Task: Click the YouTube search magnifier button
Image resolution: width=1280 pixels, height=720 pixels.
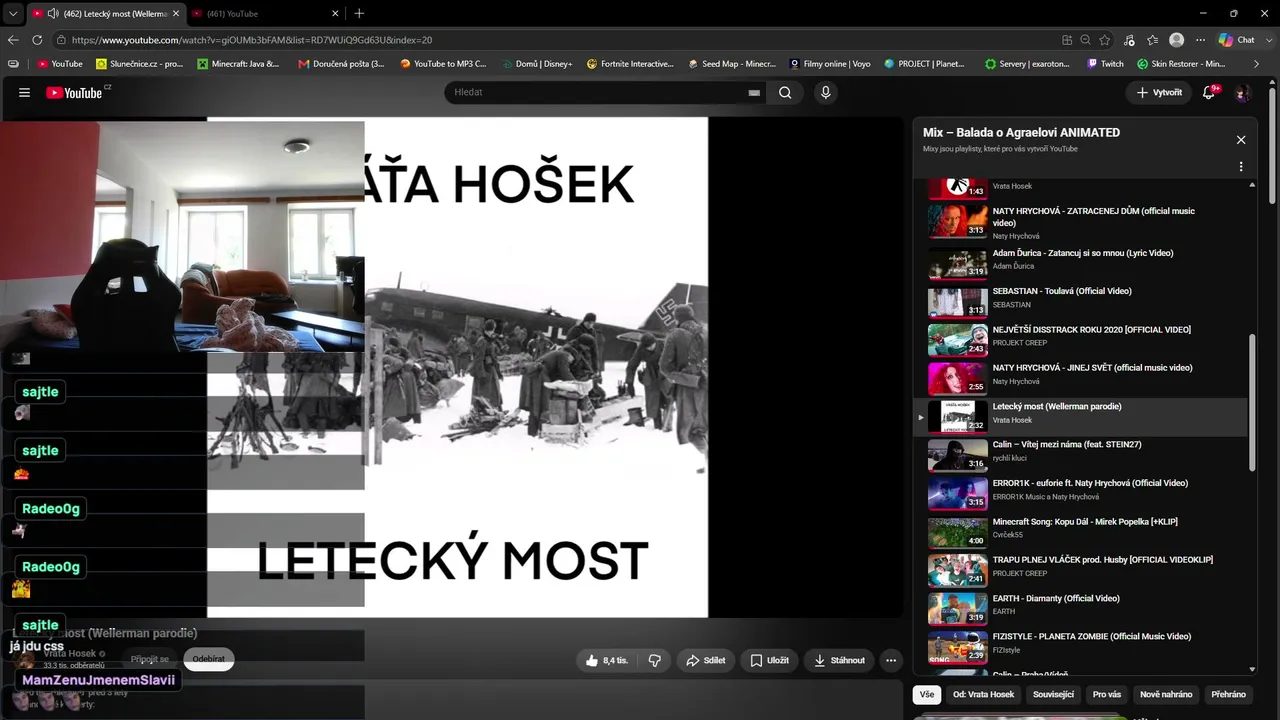Action: click(x=785, y=93)
